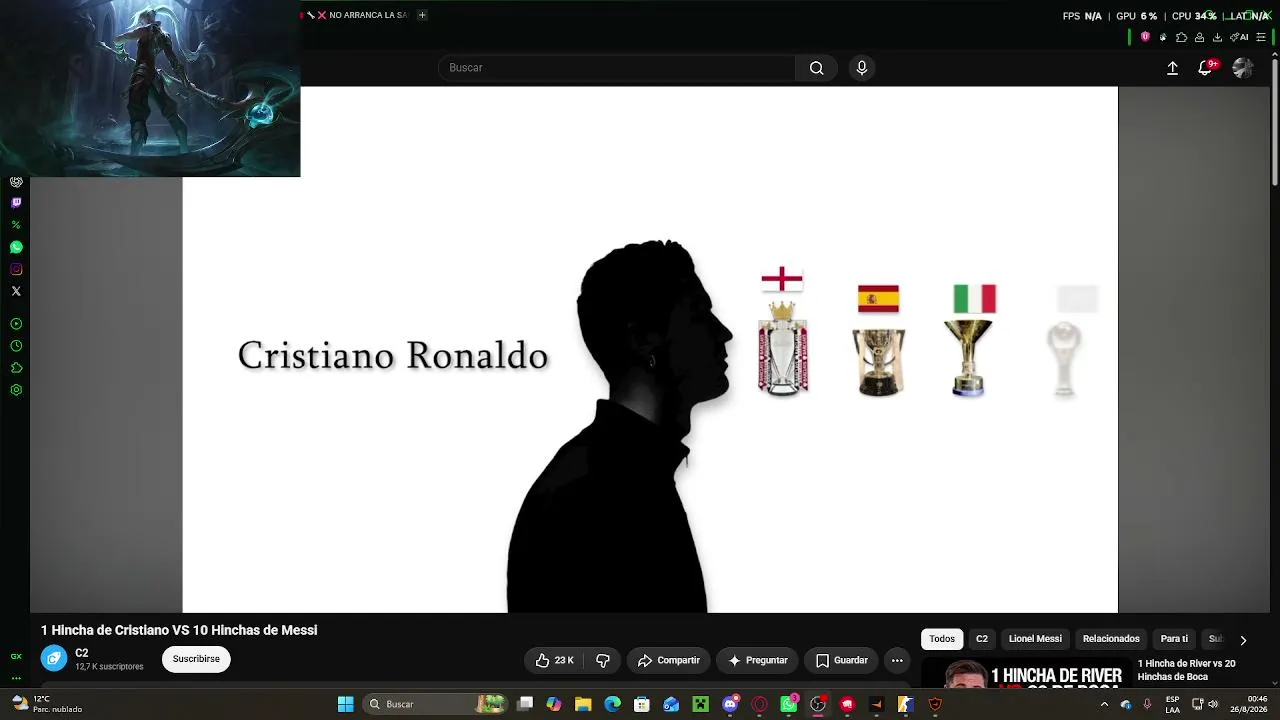Viewport: 1280px width, 720px height.
Task: Open YouTube notifications bell
Action: tap(1206, 68)
